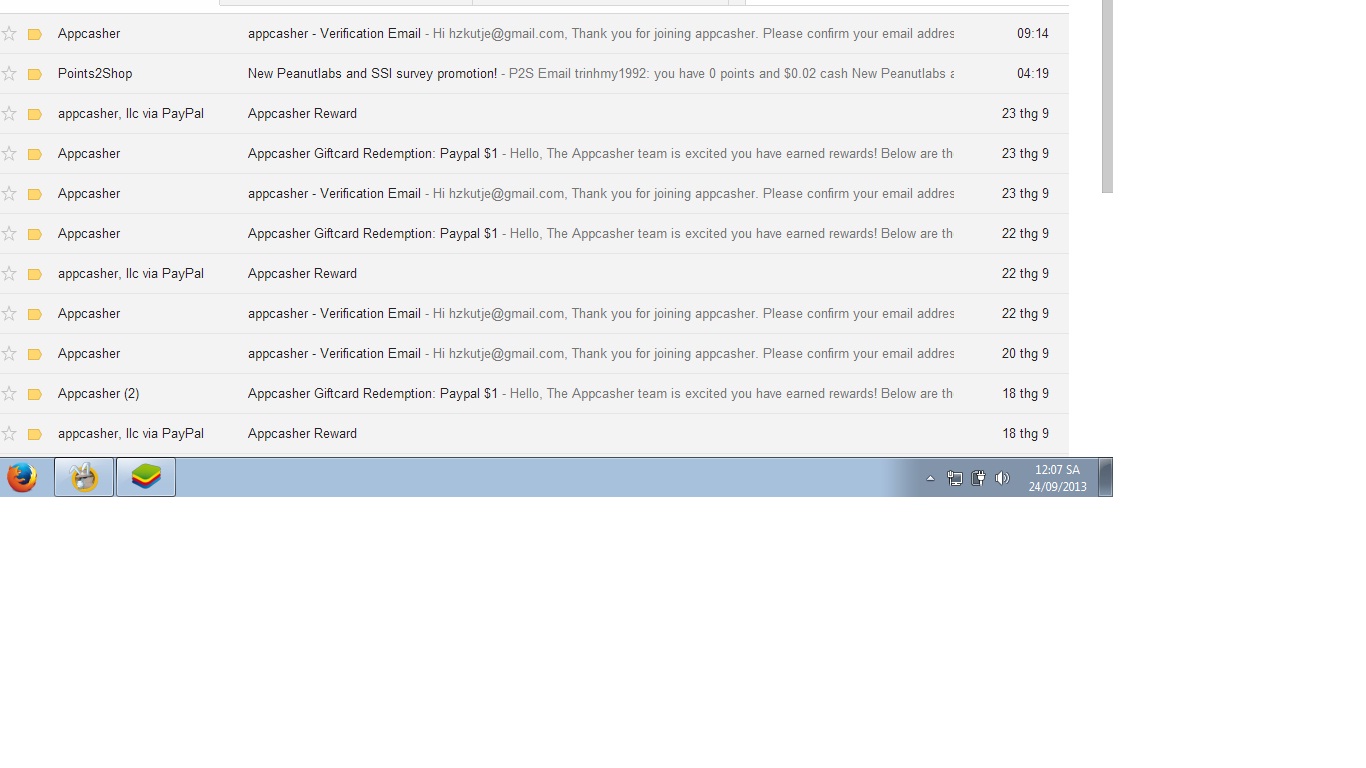
Task: Open subject 'New Peanutlabs and SSI survey promotion!'
Action: pos(372,73)
